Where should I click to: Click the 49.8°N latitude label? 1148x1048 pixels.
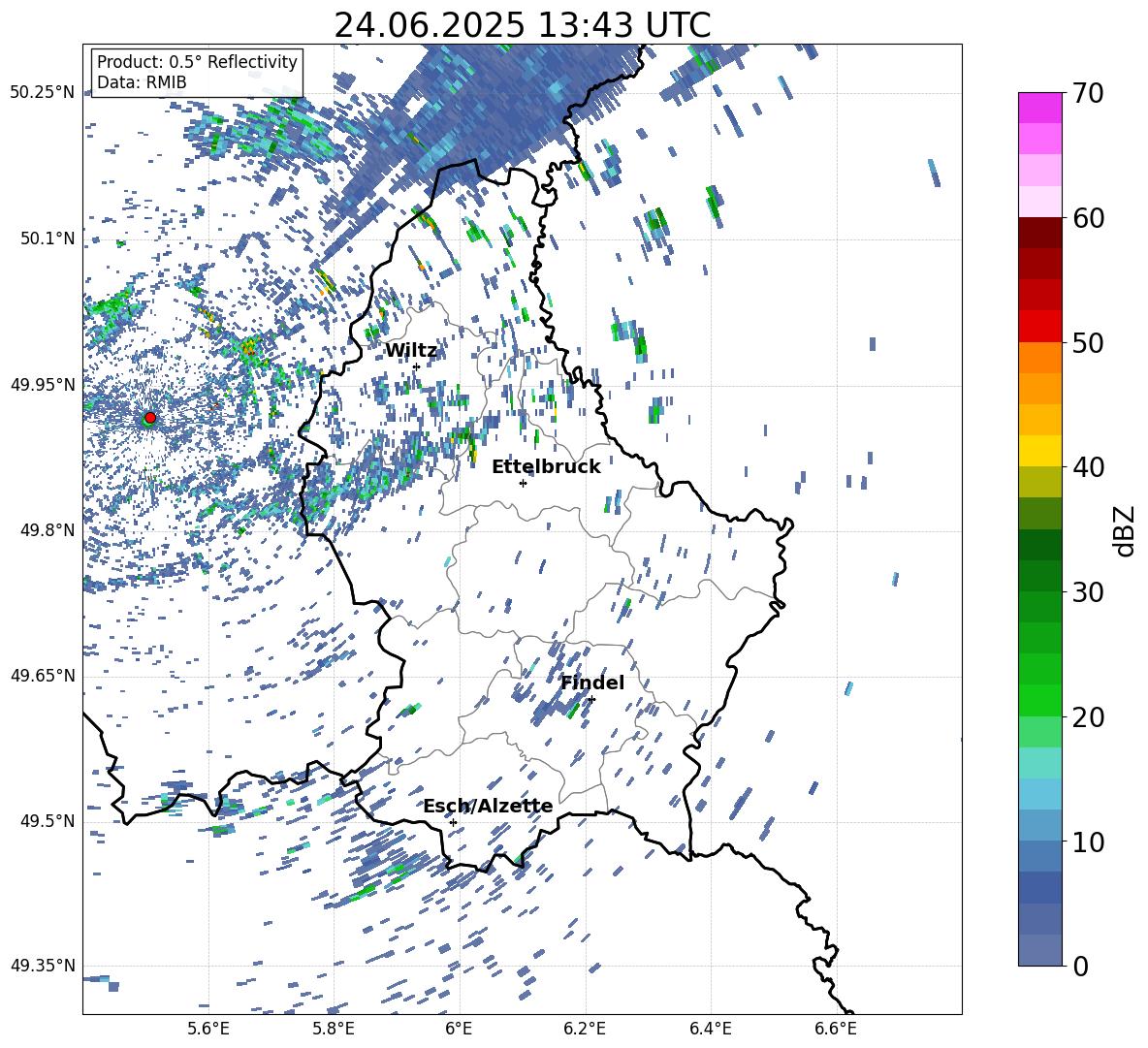[x=48, y=530]
